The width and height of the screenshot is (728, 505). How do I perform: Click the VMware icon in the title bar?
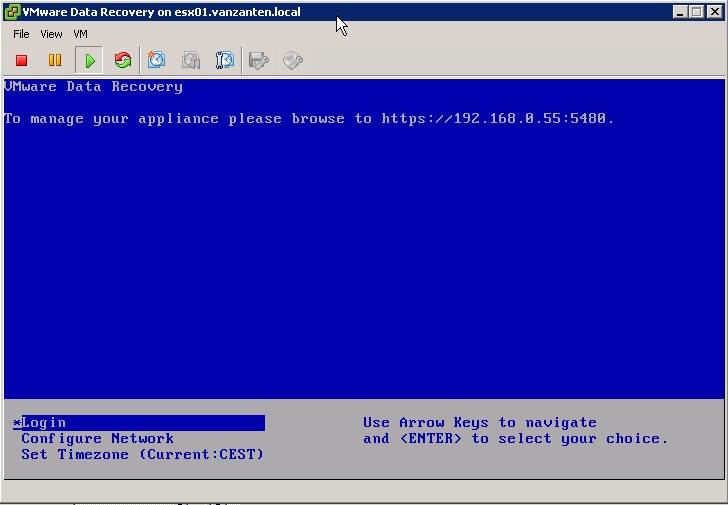tap(12, 12)
